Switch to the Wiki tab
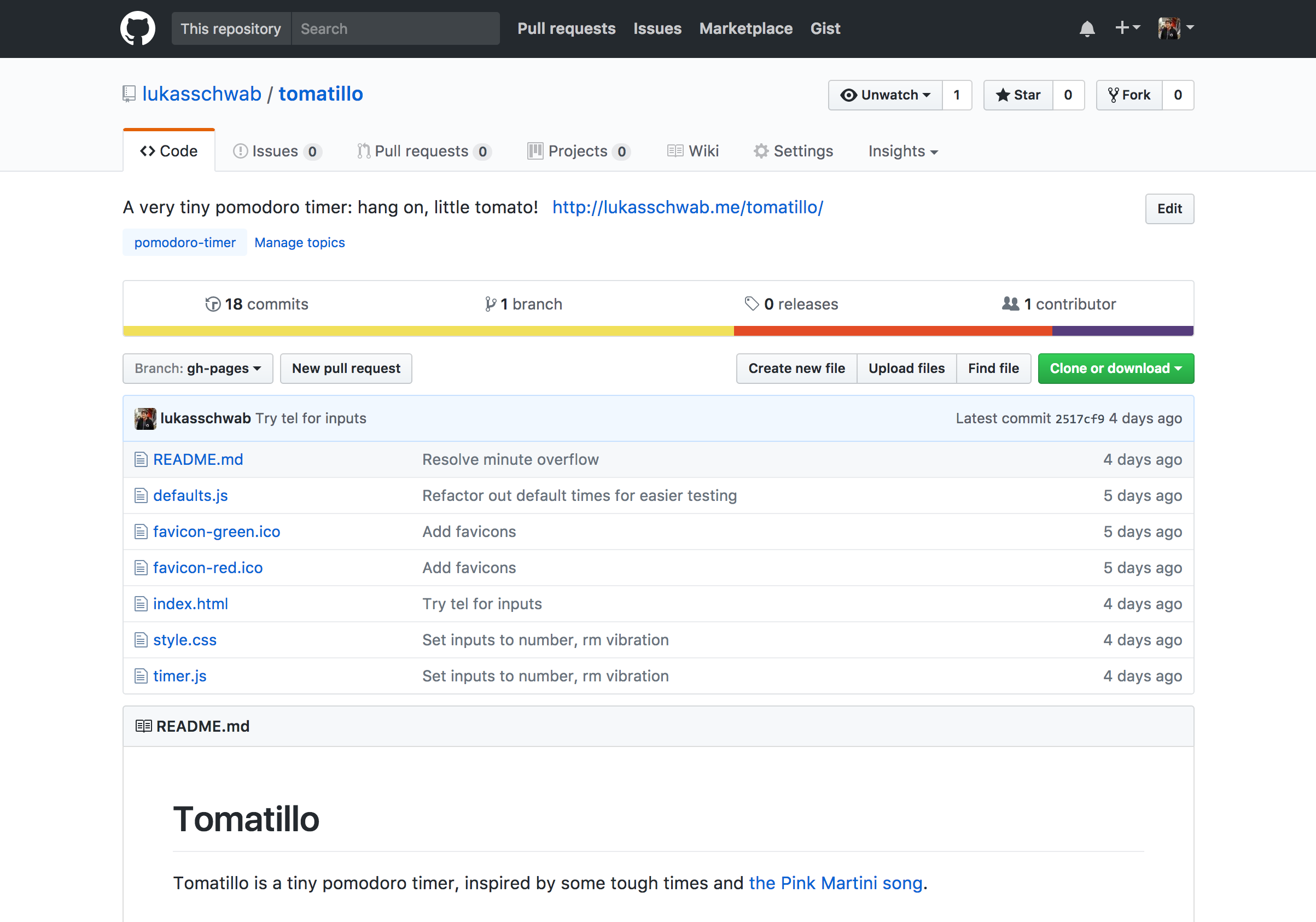 [x=693, y=151]
